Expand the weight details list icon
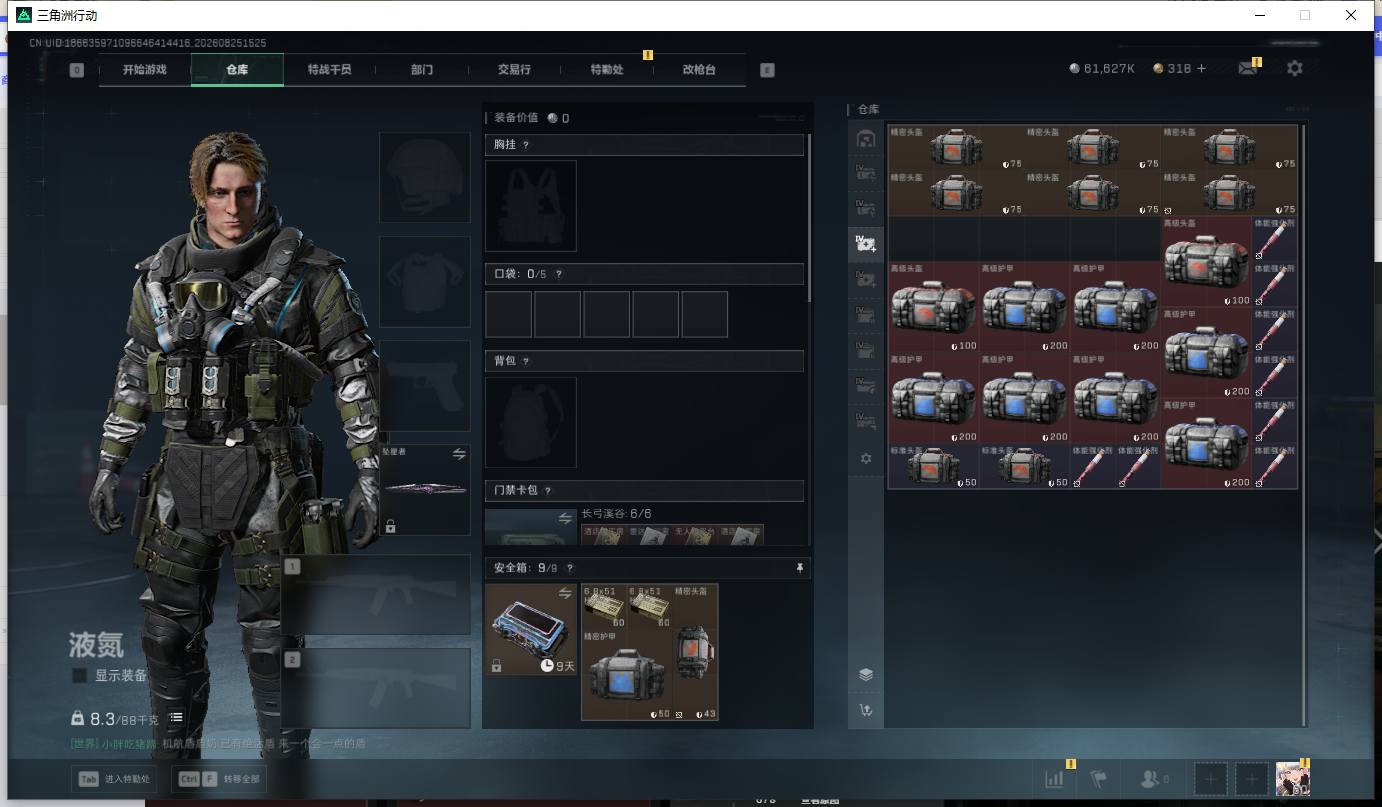Screen dimensions: 1382x807 [176, 718]
